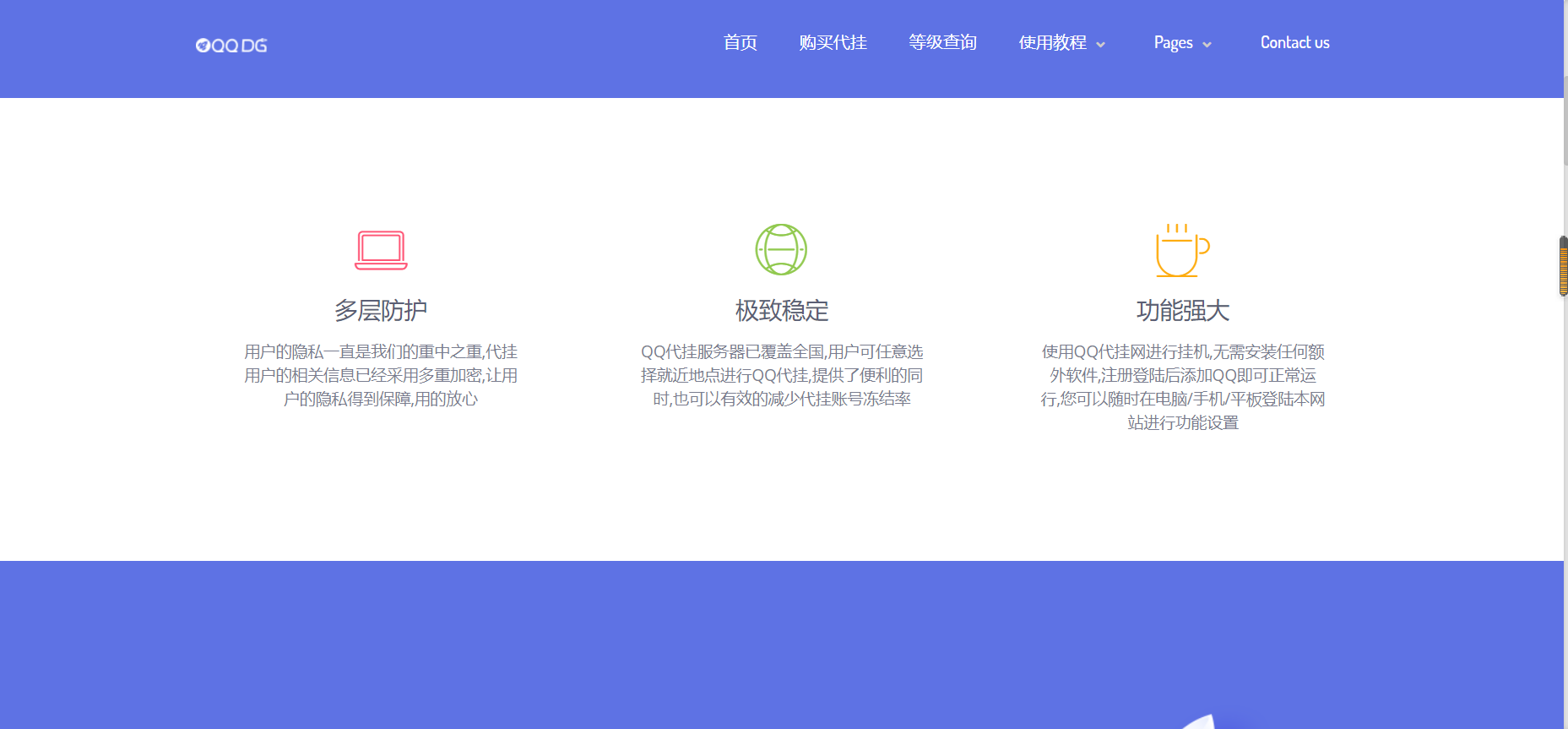
Task: Click the 功能强大 title
Action: click(1182, 311)
